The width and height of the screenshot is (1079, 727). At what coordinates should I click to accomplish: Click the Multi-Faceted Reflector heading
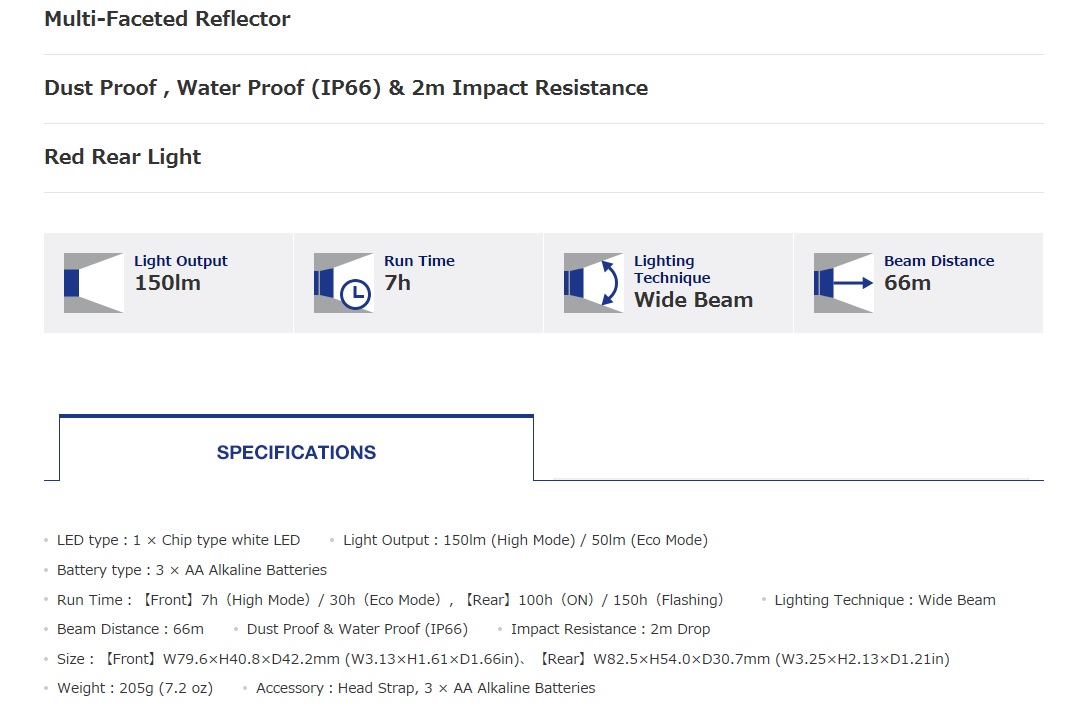167,19
